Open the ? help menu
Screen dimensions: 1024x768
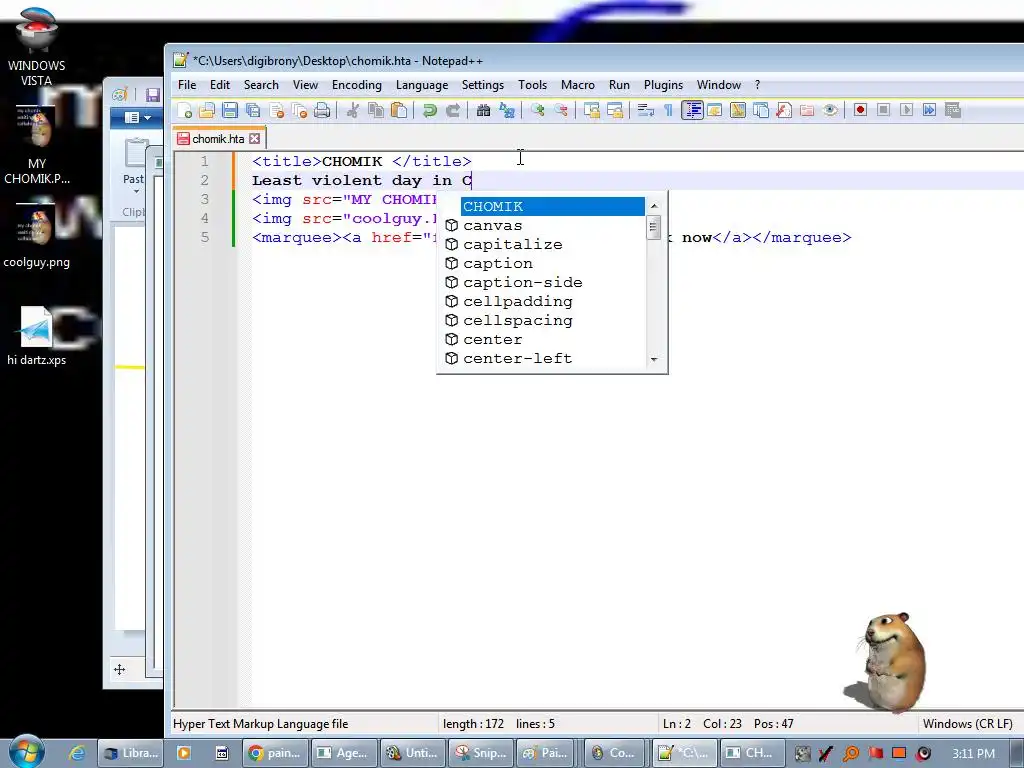(757, 85)
